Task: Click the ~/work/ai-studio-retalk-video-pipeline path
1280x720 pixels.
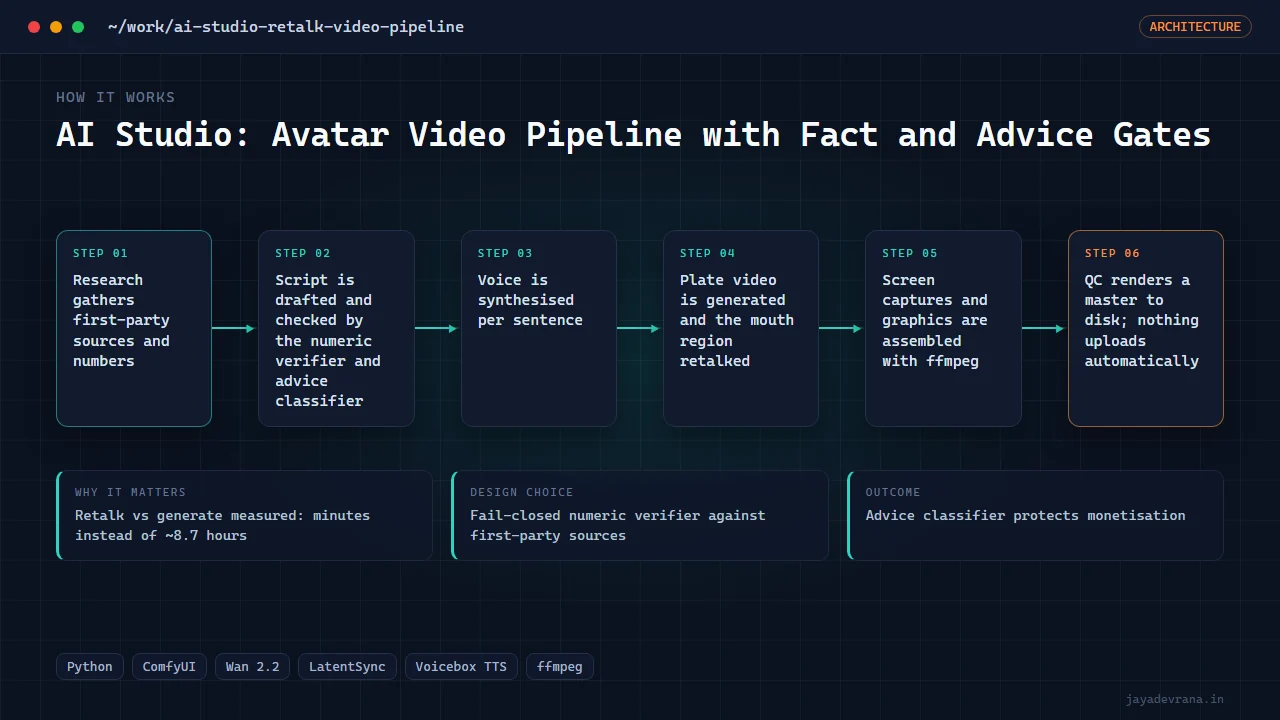Action: pos(286,27)
